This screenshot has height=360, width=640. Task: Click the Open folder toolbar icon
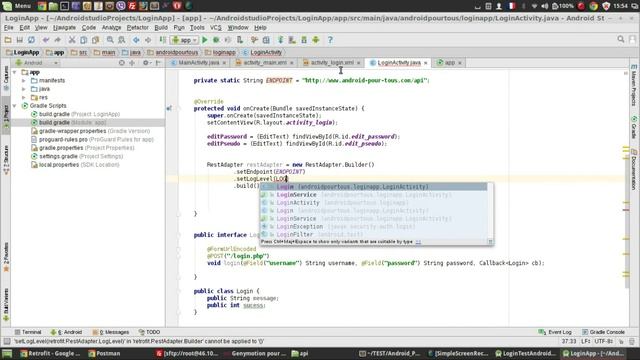click(x=8, y=40)
